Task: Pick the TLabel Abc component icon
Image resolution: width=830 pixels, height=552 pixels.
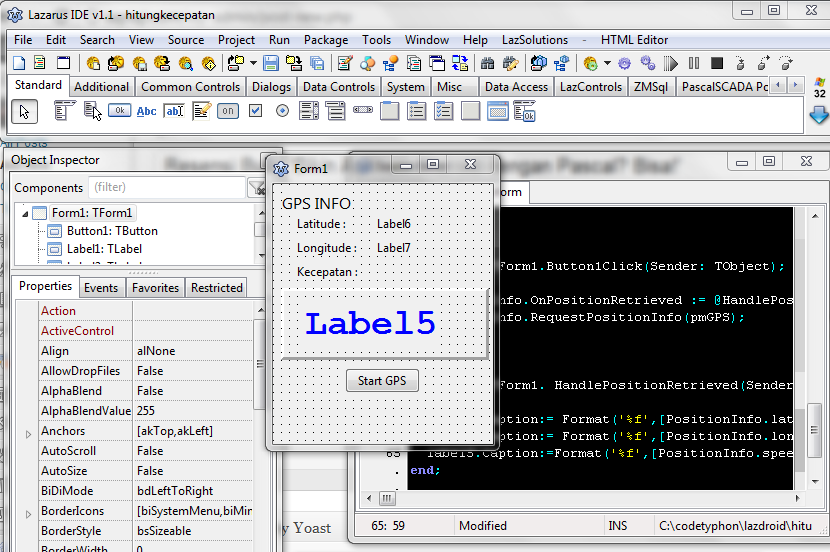Action: (x=147, y=111)
